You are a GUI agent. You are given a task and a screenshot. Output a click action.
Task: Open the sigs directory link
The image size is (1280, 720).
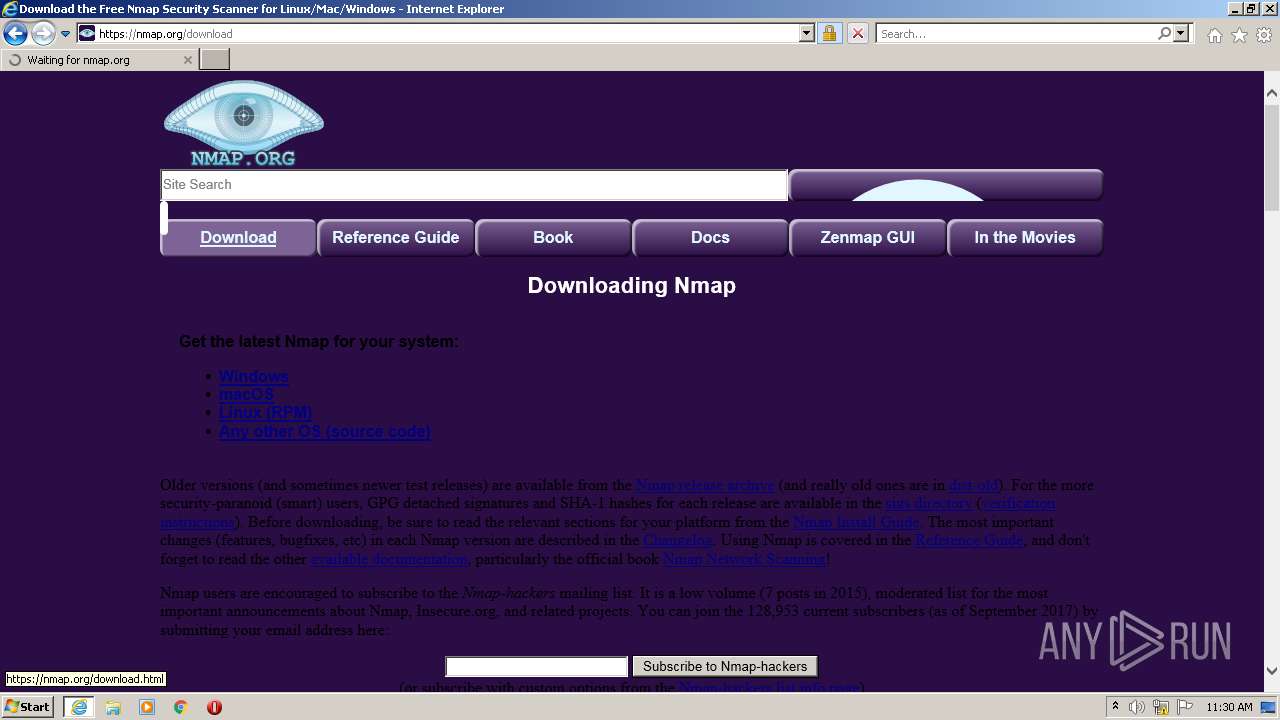tap(929, 504)
